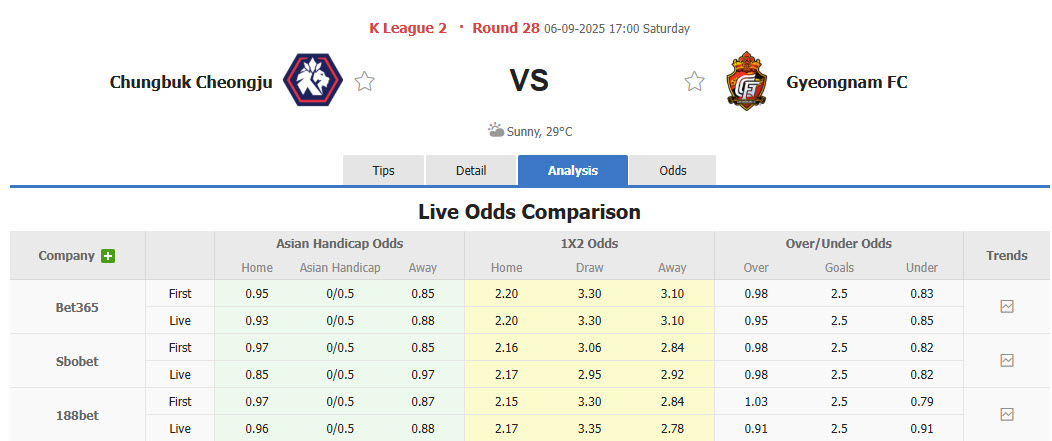Toggle the favorite star for Gyeongnam FC
Viewport: 1052px width, 441px height.
[694, 82]
